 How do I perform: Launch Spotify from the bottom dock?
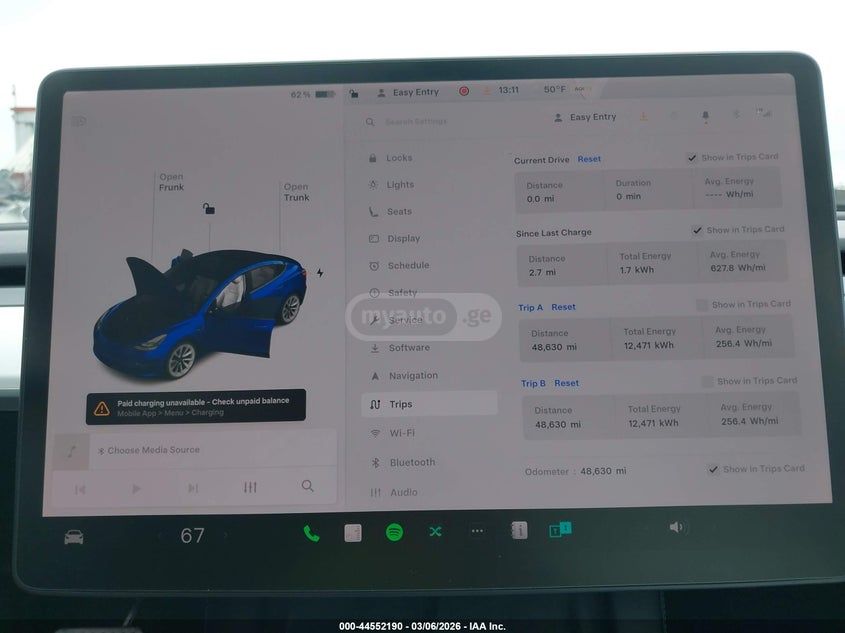(x=393, y=533)
